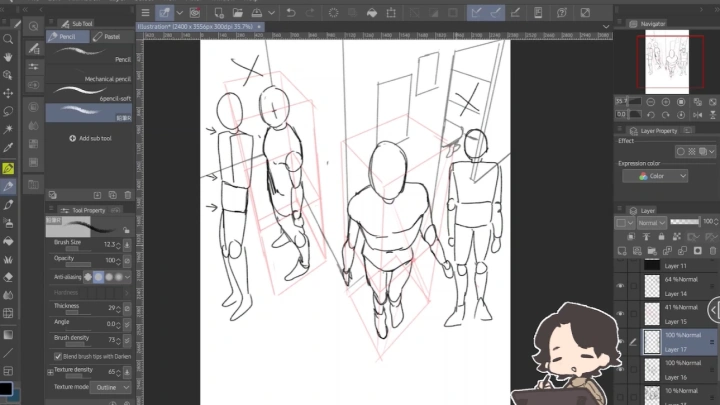Viewport: 720px width, 405px height.
Task: Expand the Texture density plus expander
Action: tap(50, 372)
